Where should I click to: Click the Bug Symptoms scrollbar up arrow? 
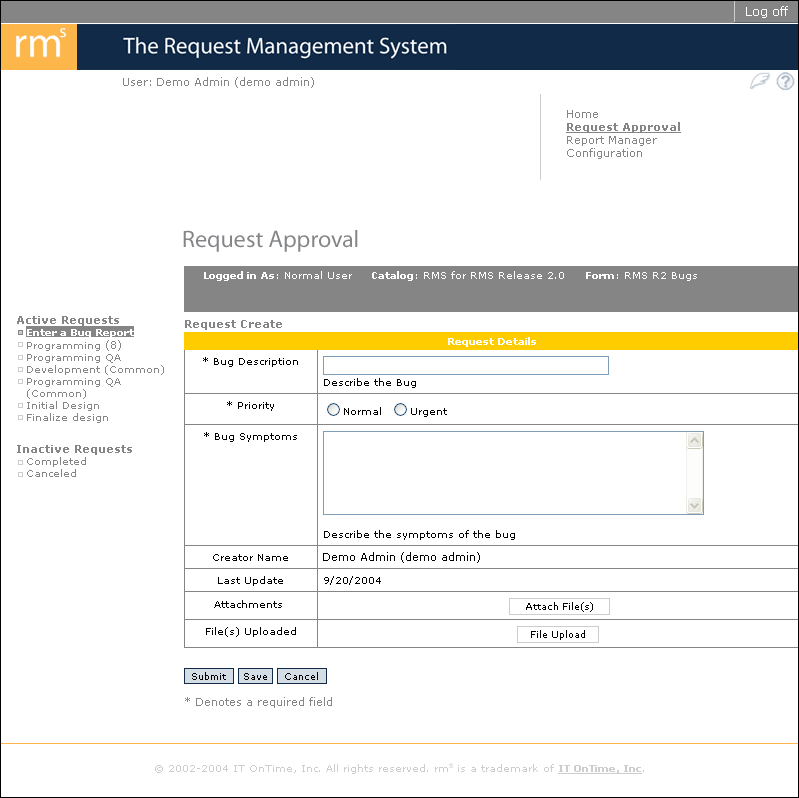click(694, 440)
